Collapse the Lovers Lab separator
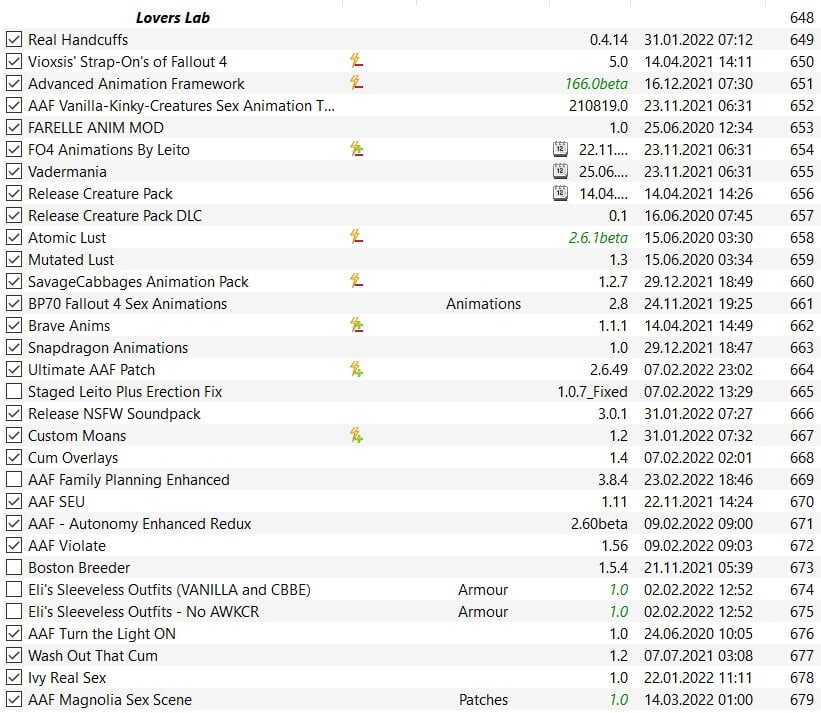Image resolution: width=821 pixels, height=713 pixels. click(x=173, y=18)
